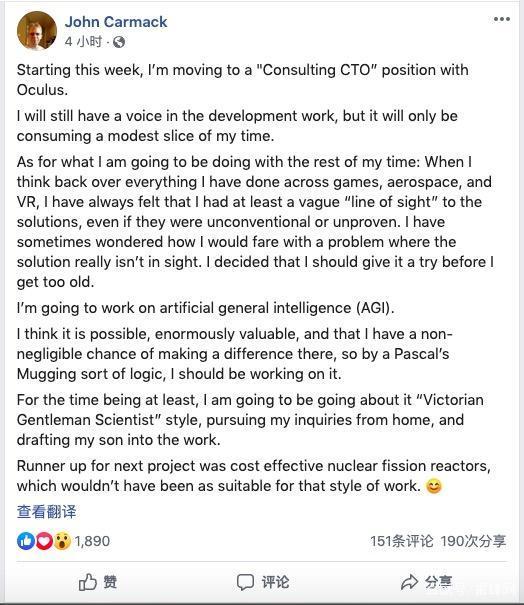Select the 分享 share button label
Screen dimensions: 524x605
tap(438, 582)
